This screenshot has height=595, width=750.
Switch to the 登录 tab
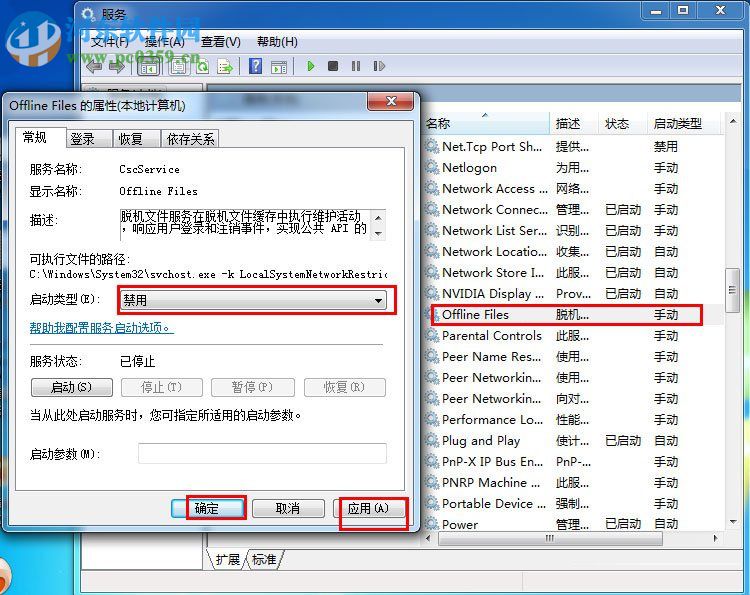(88, 139)
